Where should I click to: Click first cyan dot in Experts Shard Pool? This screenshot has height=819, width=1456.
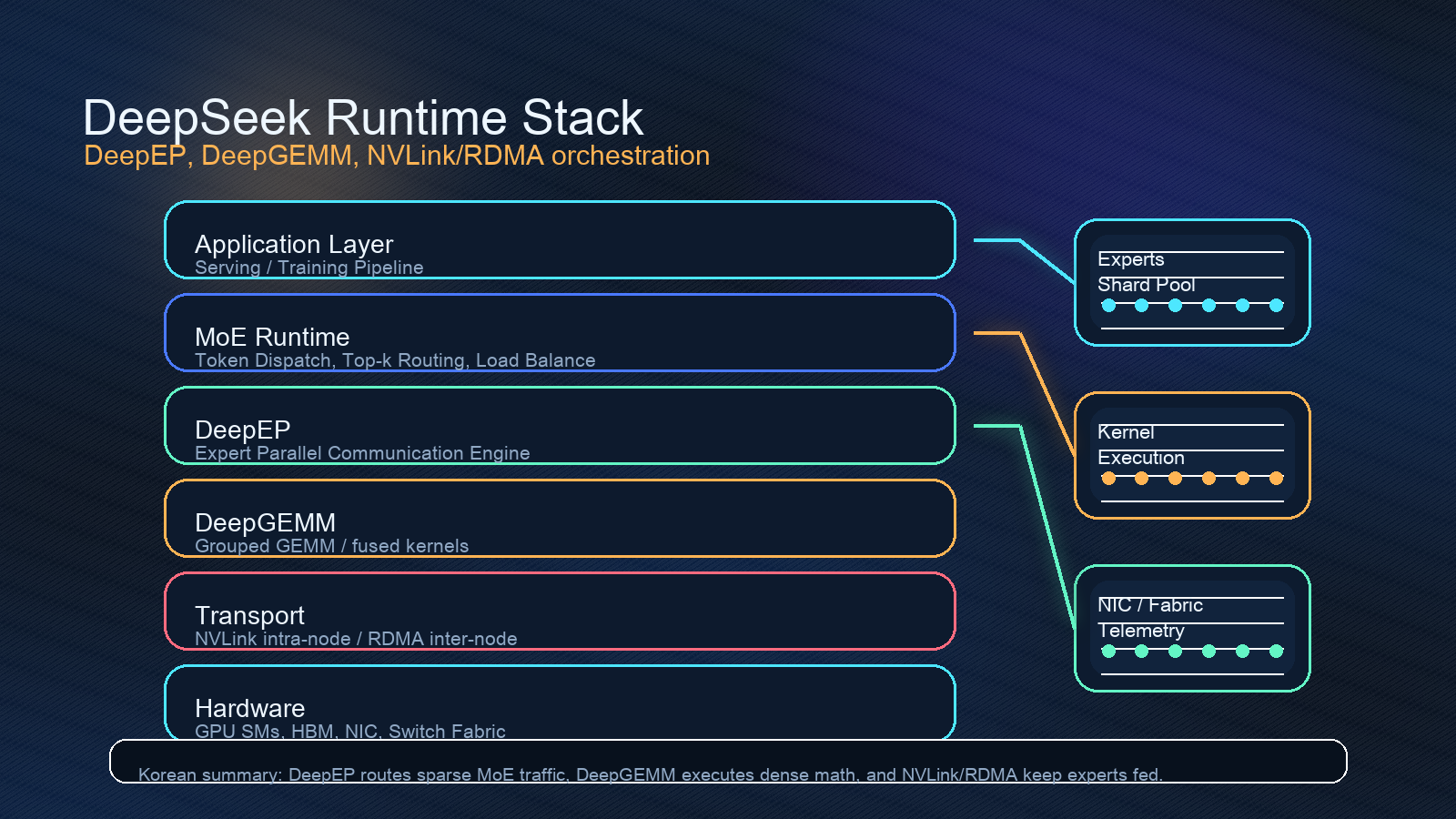pos(1108,306)
